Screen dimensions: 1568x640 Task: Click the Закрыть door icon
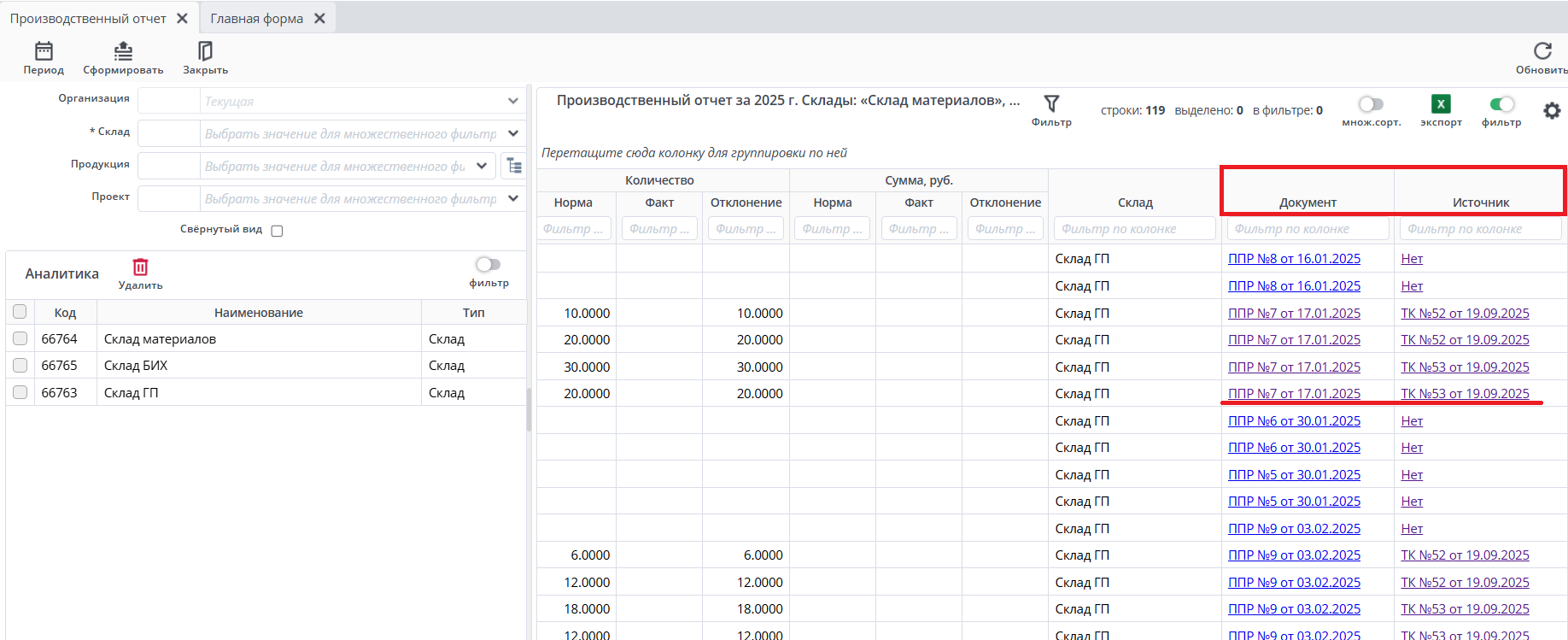[x=205, y=52]
